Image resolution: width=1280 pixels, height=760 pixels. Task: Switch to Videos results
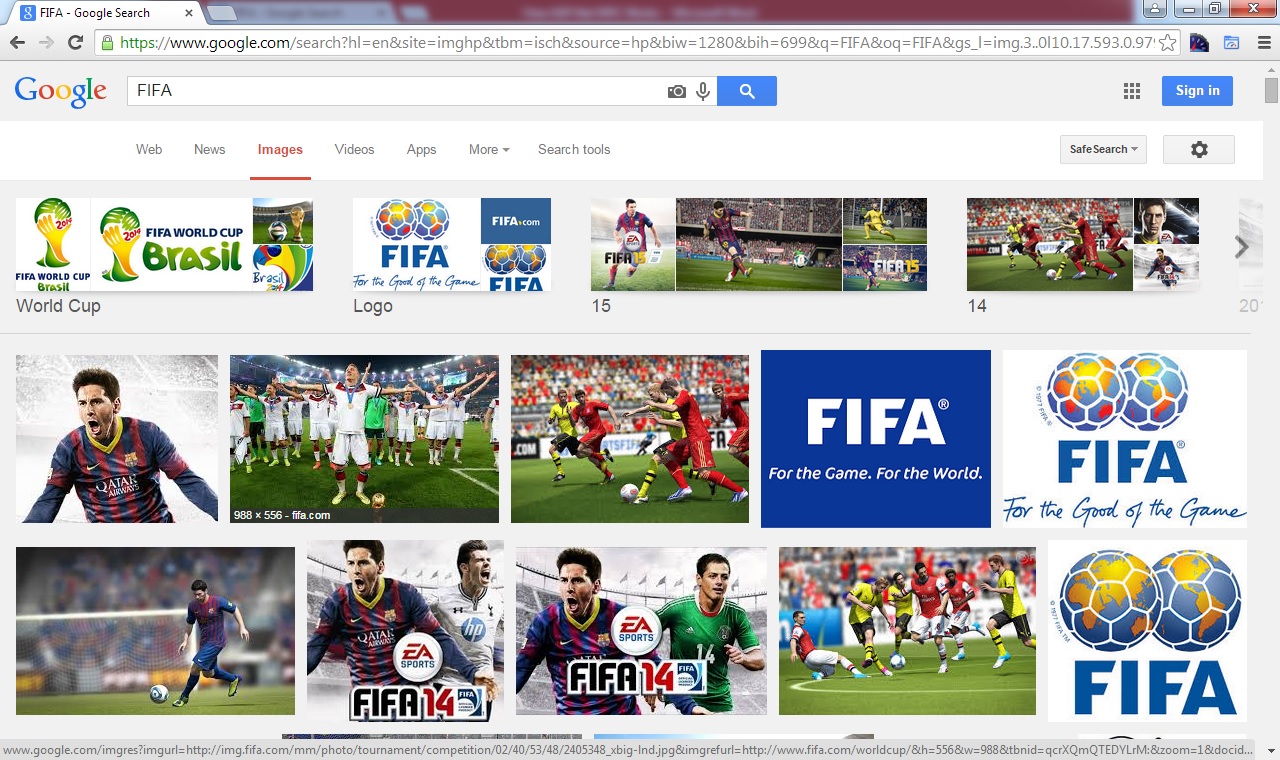(354, 149)
